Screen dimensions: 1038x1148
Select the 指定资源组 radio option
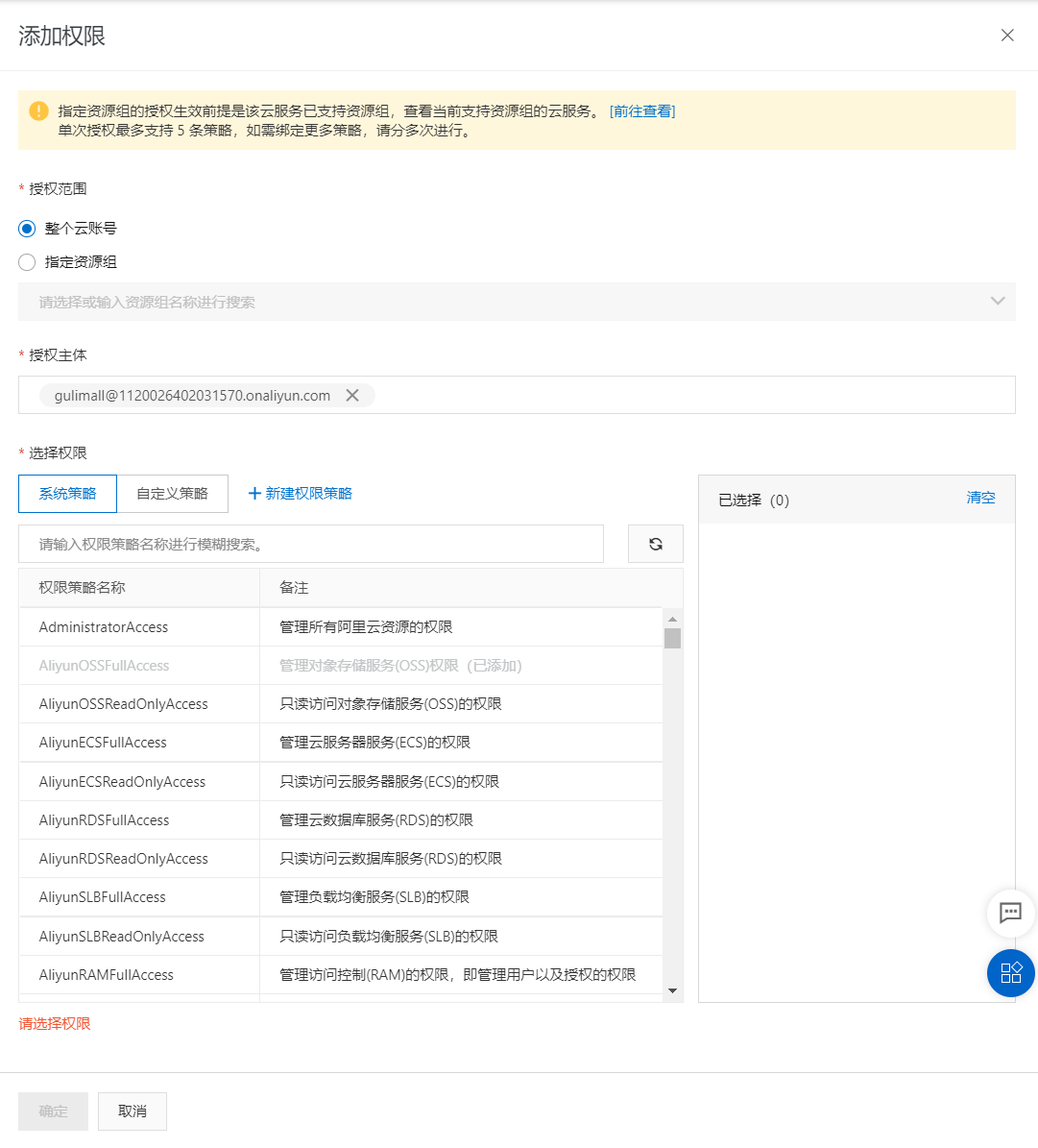pyautogui.click(x=27, y=262)
